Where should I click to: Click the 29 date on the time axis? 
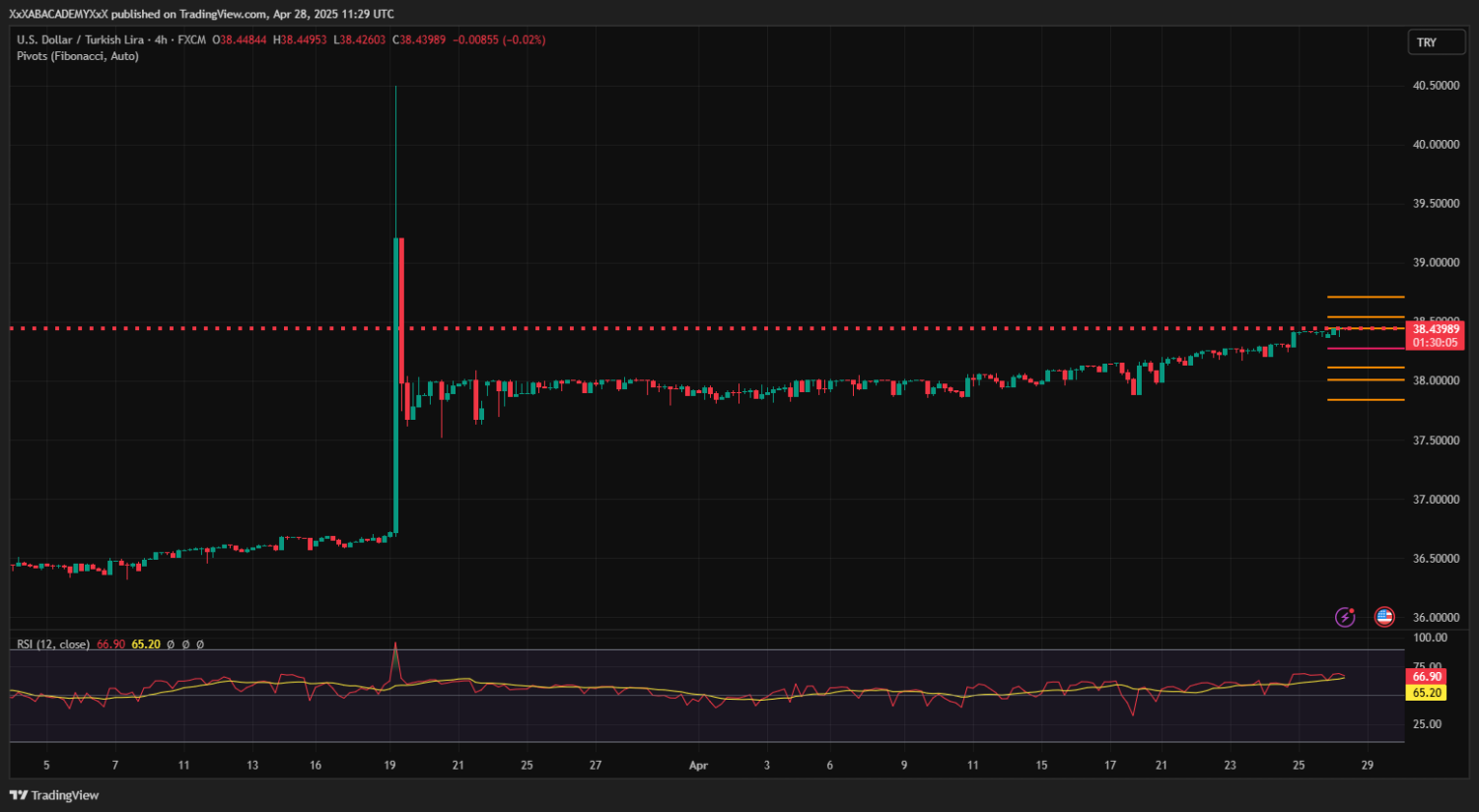tap(1368, 766)
